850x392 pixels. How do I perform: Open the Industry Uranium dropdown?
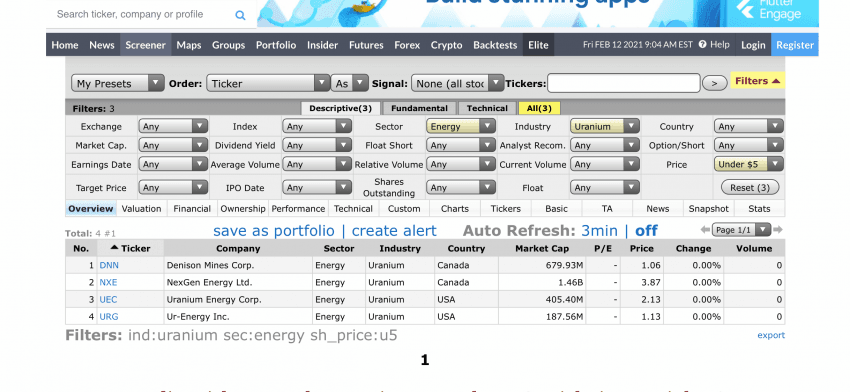(604, 126)
